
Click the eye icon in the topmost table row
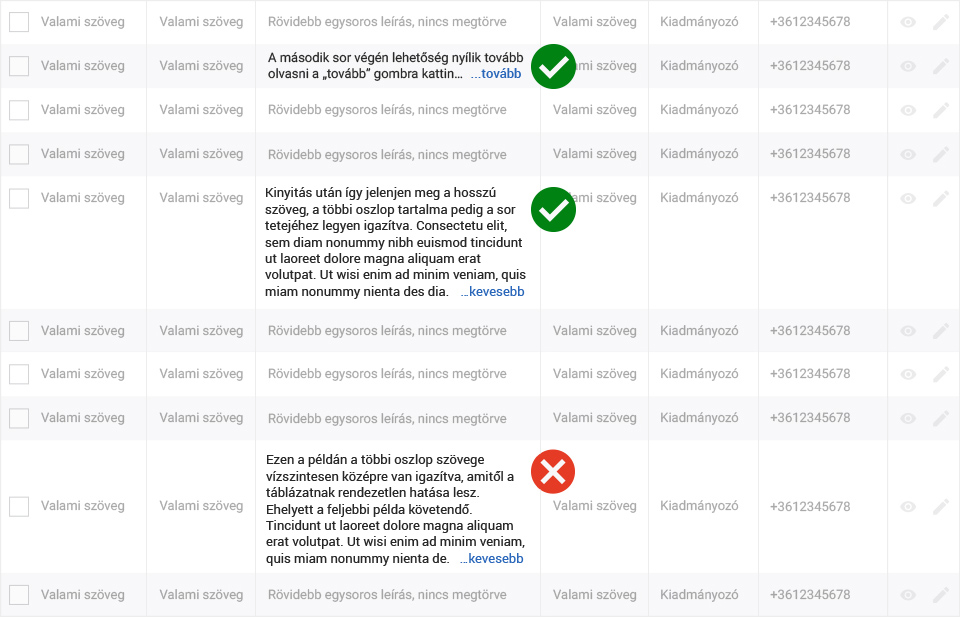click(x=908, y=22)
